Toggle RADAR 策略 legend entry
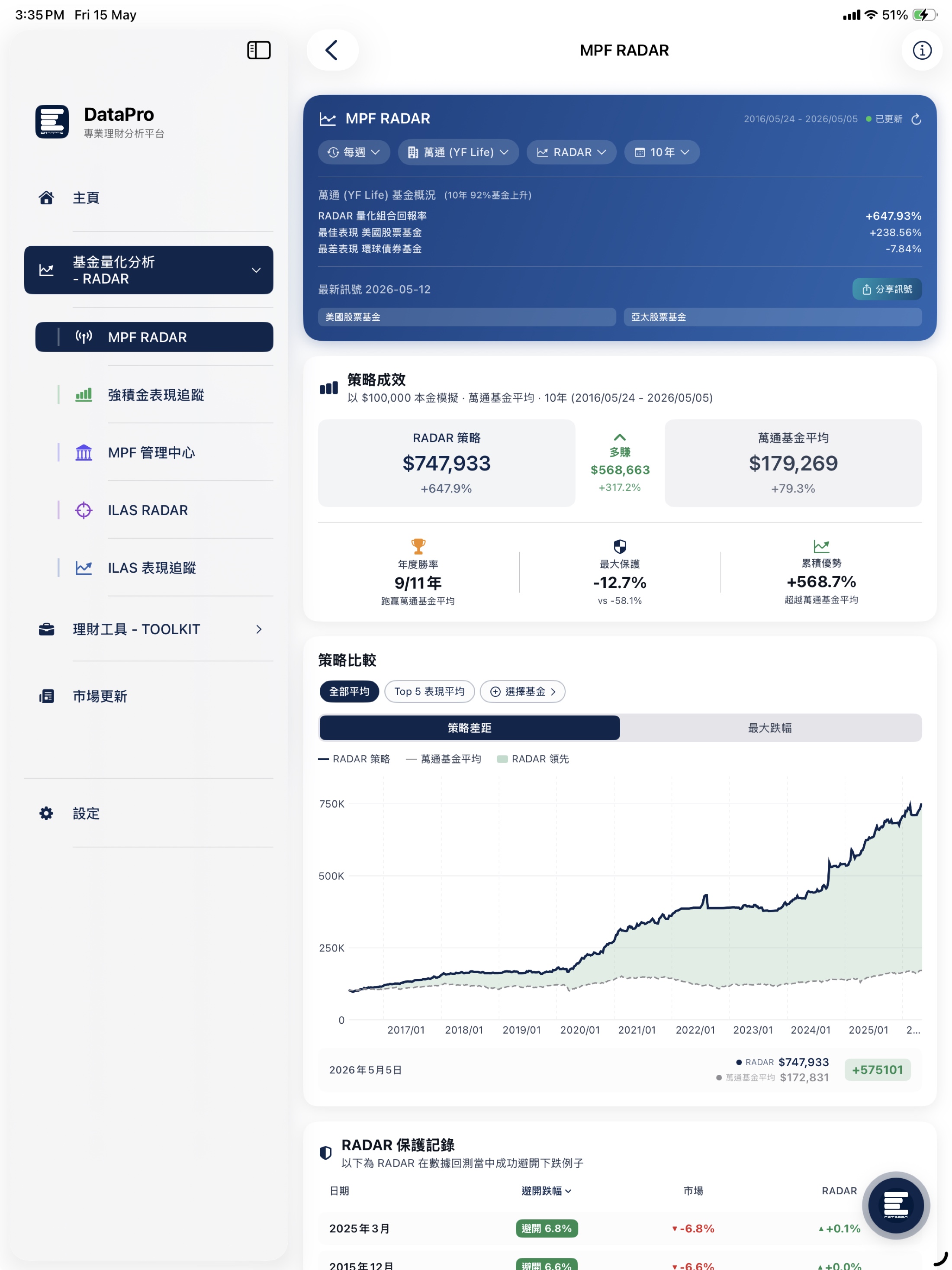The width and height of the screenshot is (952, 1270). click(354, 758)
